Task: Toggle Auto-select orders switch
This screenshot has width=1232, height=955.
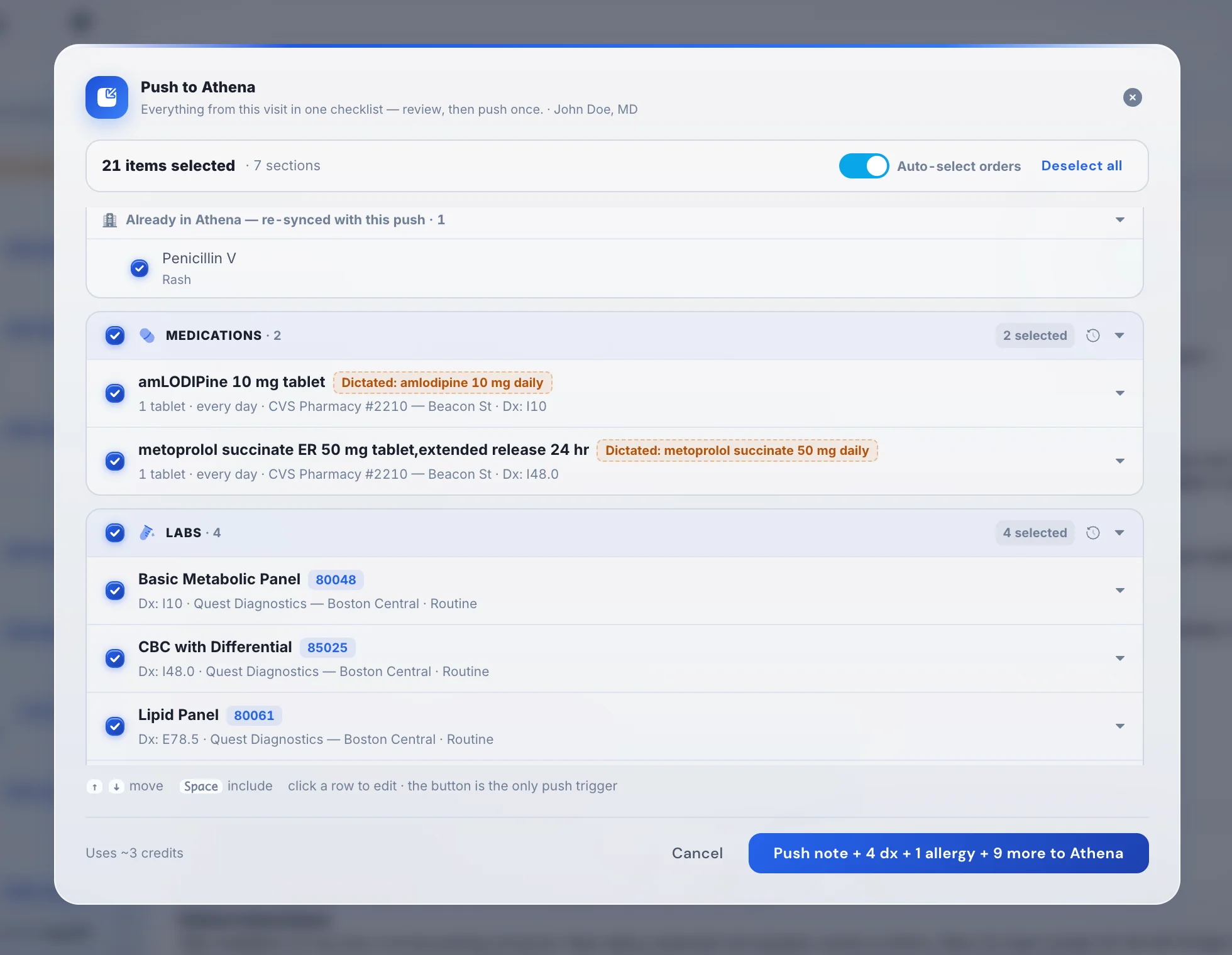Action: point(864,166)
